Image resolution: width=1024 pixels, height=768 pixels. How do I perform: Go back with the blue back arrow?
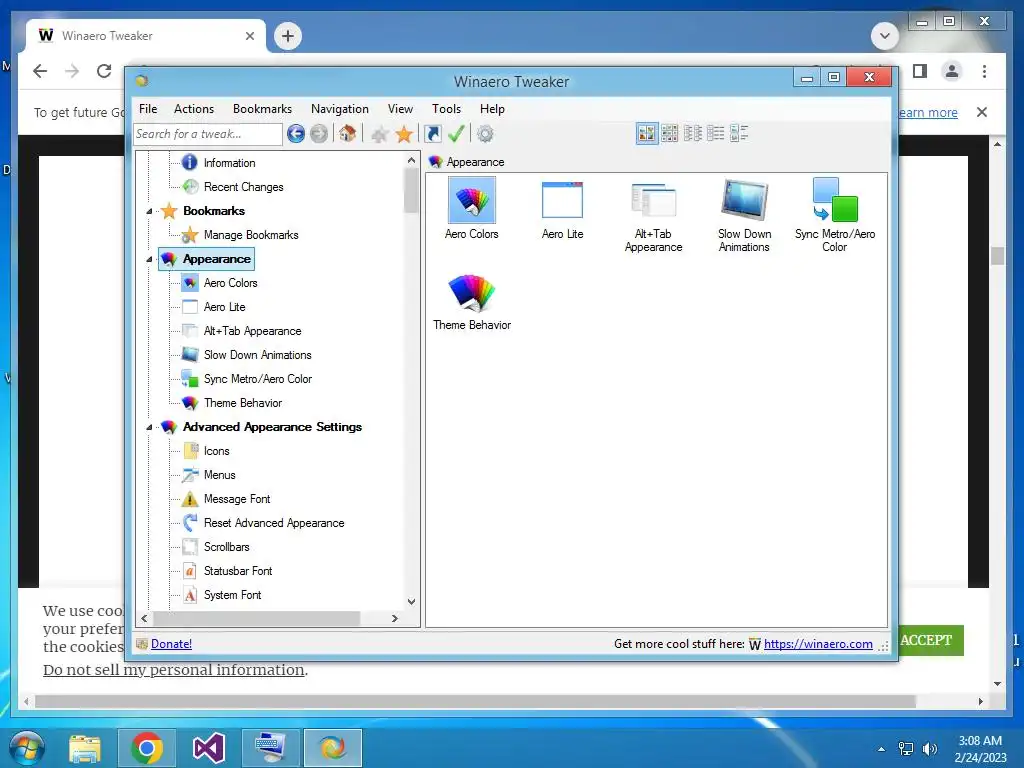pos(296,134)
